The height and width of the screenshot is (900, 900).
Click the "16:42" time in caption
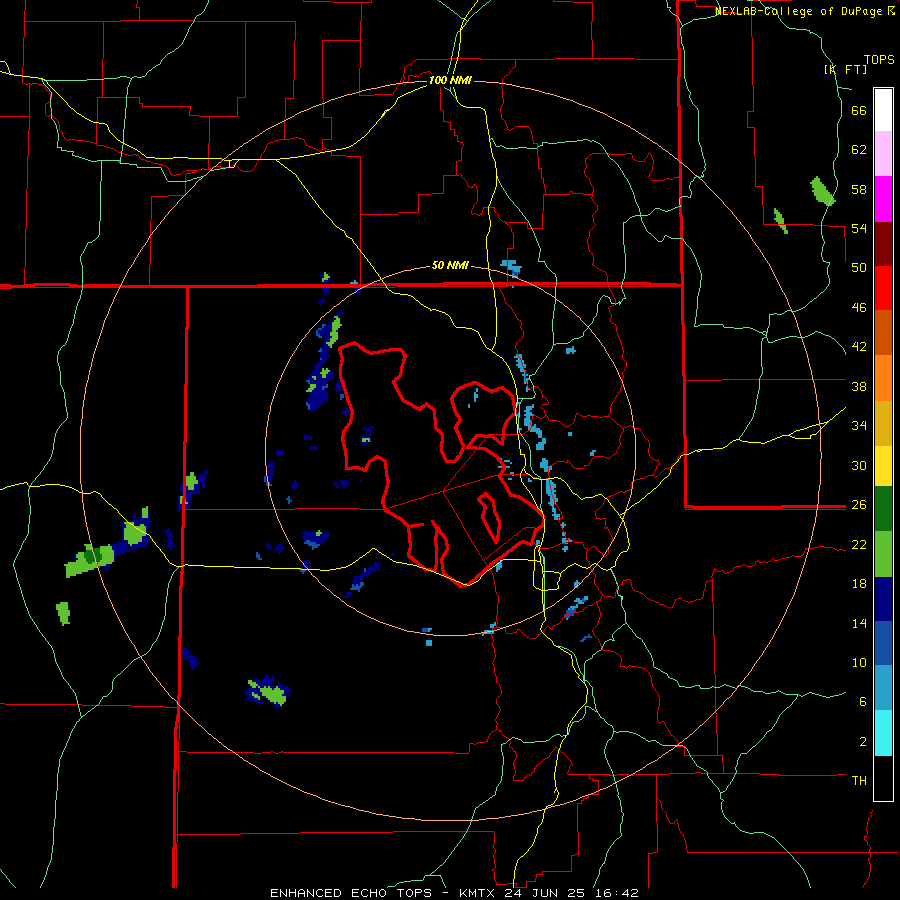[x=618, y=893]
